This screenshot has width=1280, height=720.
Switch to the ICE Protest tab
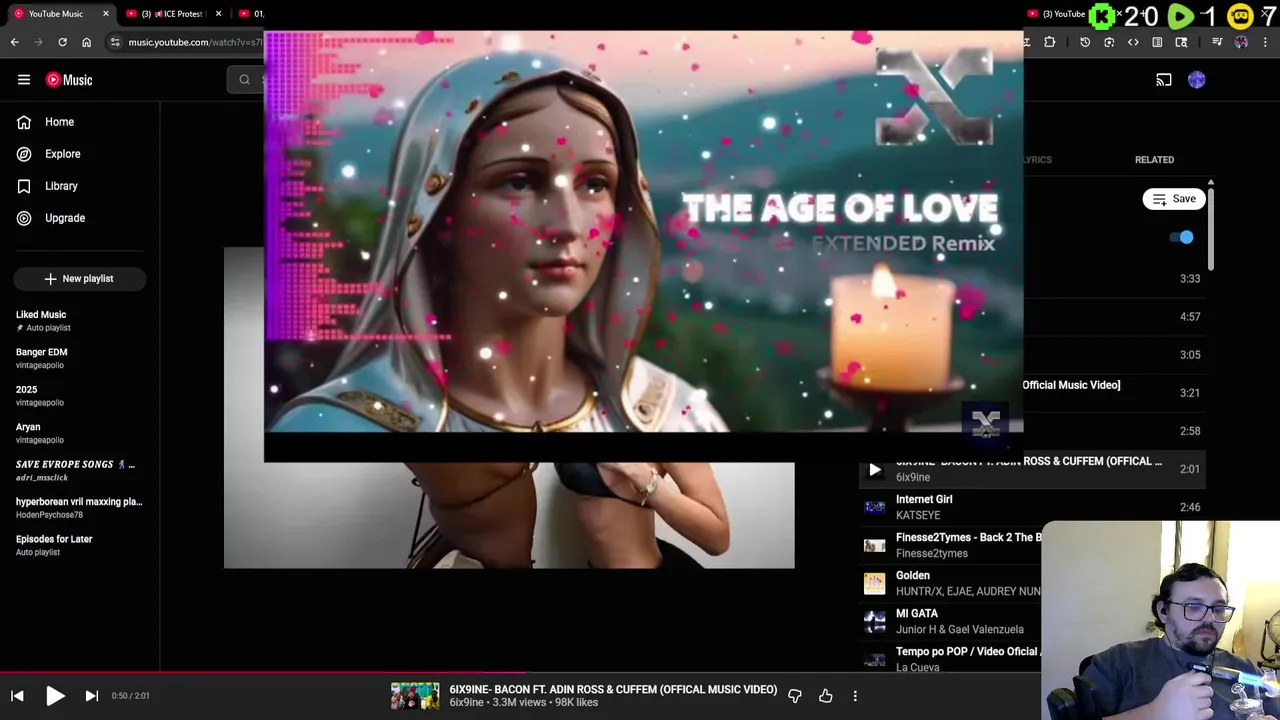point(175,14)
